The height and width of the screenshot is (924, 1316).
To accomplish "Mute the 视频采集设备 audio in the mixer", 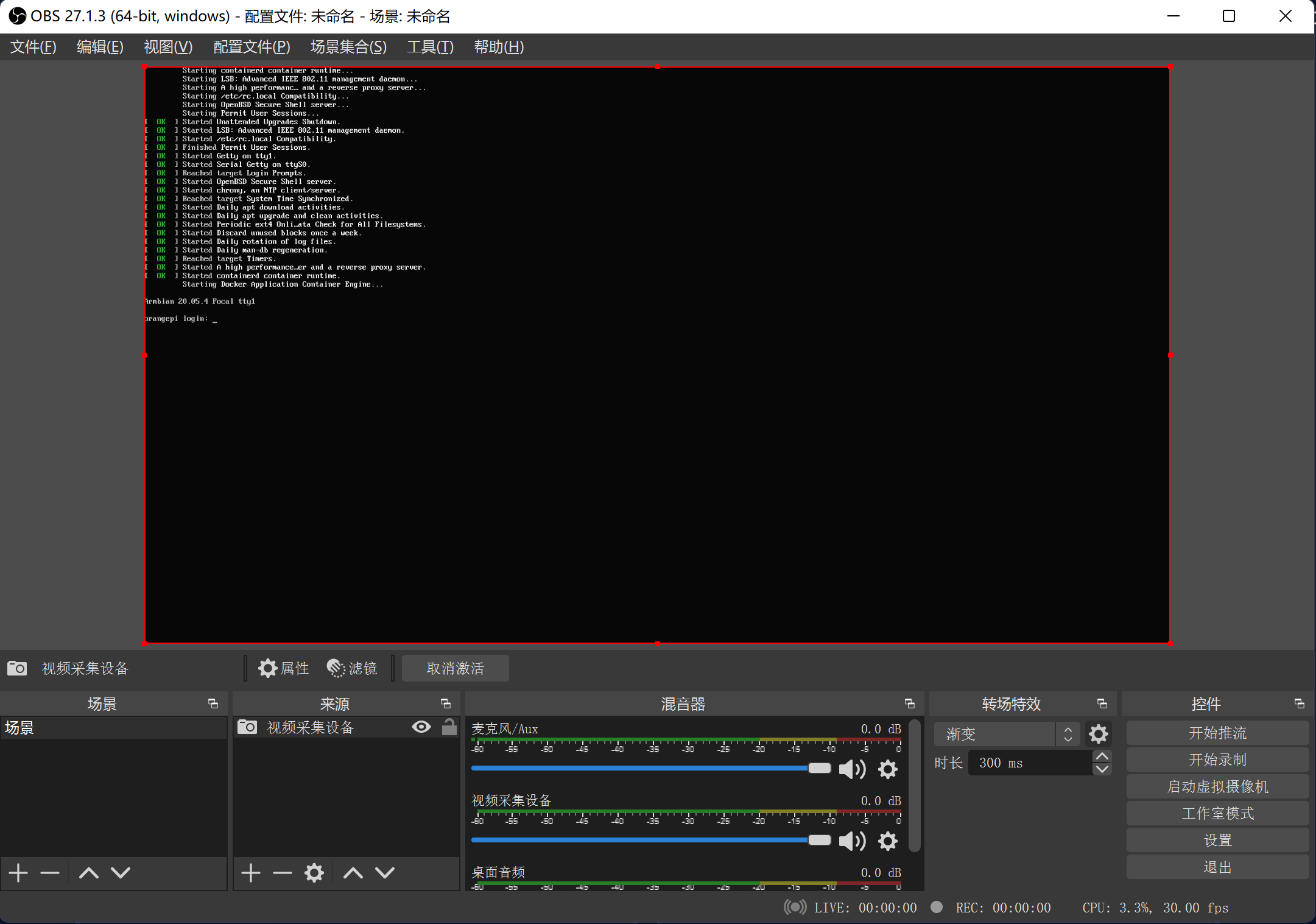I will point(851,841).
